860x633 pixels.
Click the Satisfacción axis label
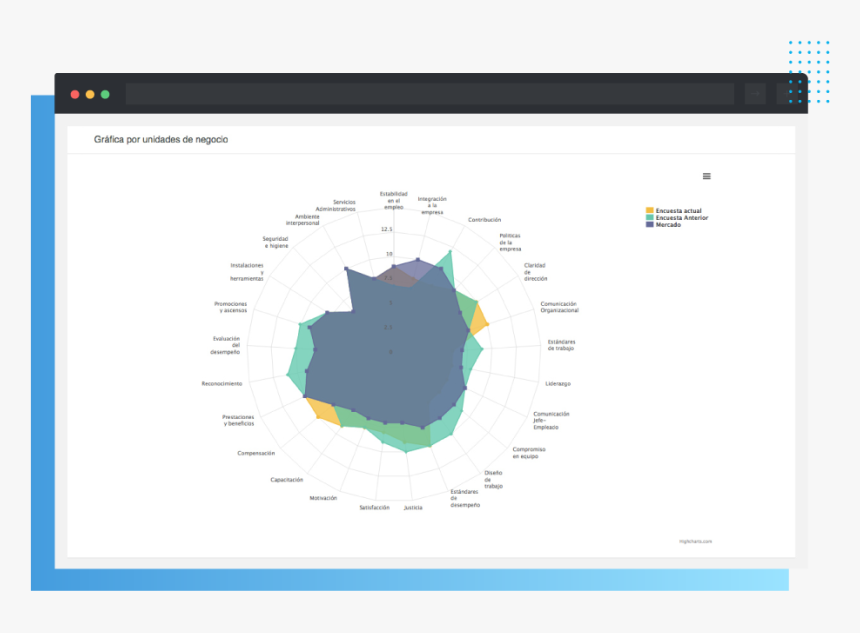pyautogui.click(x=375, y=508)
